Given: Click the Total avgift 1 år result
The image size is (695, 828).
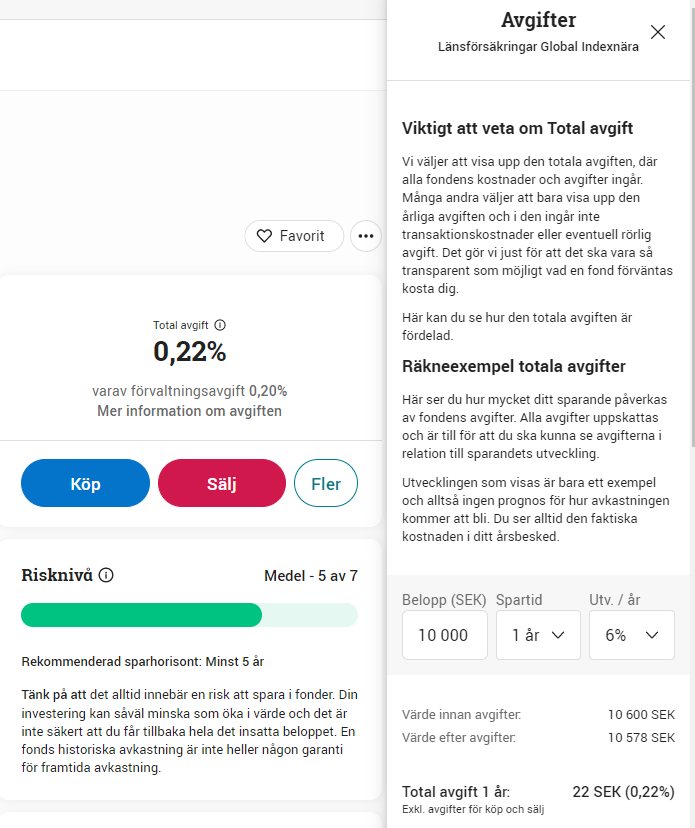Looking at the screenshot, I should 623,791.
